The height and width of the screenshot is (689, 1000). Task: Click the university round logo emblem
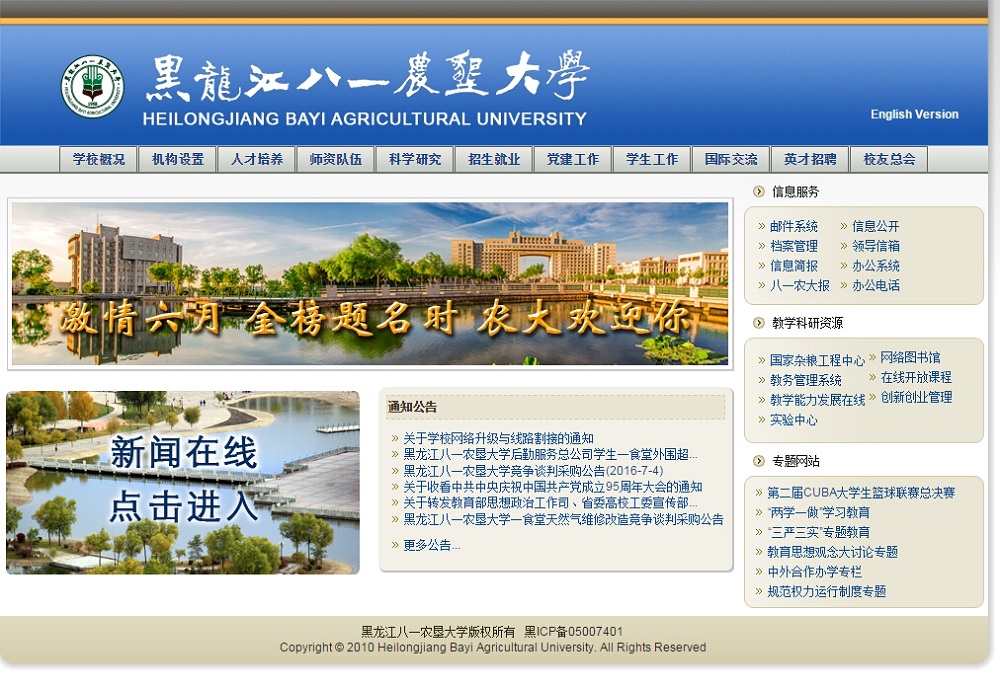point(93,85)
